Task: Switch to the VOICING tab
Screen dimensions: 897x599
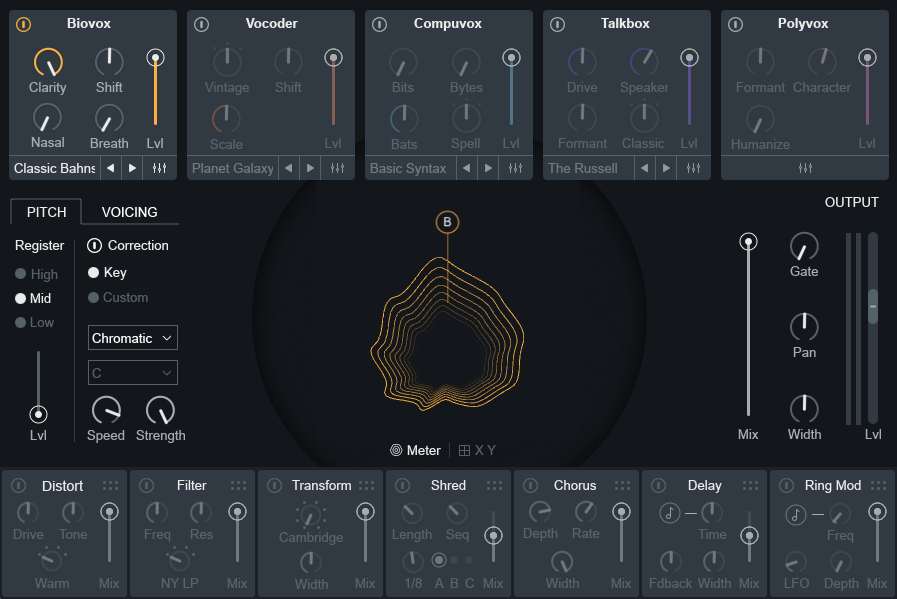Action: 129,212
